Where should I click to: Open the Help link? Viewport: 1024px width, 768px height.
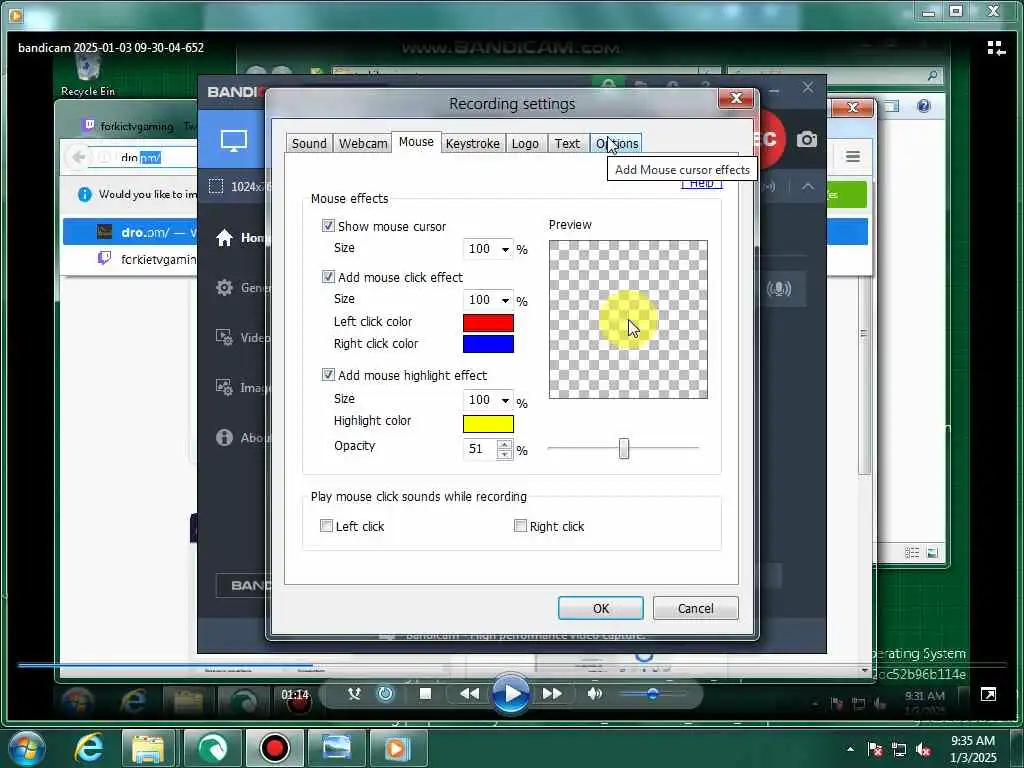[701, 184]
